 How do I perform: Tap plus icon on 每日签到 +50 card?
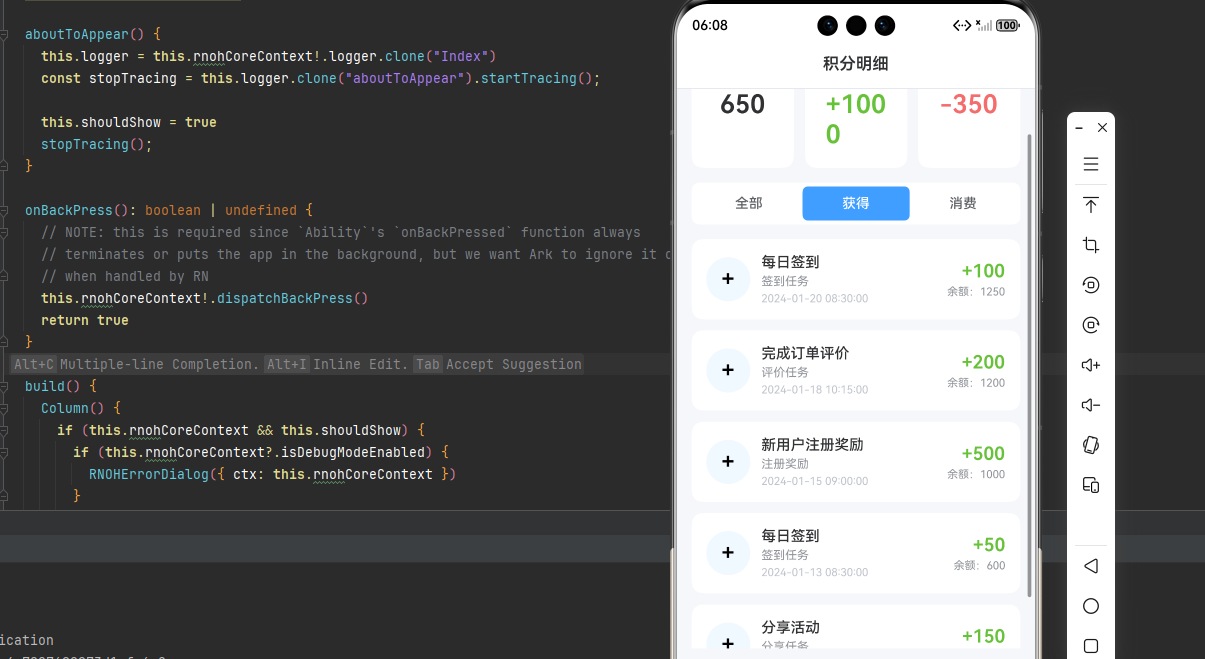pos(728,553)
